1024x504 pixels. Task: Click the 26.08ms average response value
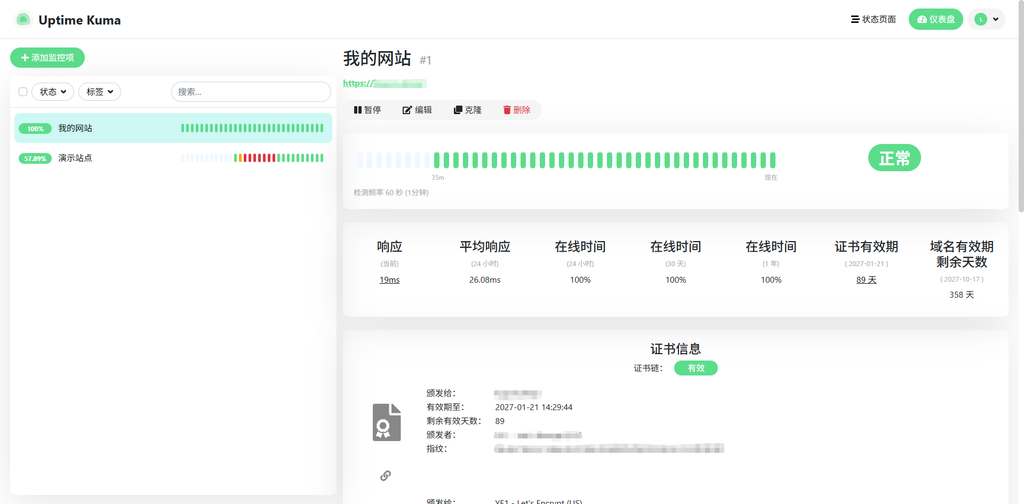(485, 280)
